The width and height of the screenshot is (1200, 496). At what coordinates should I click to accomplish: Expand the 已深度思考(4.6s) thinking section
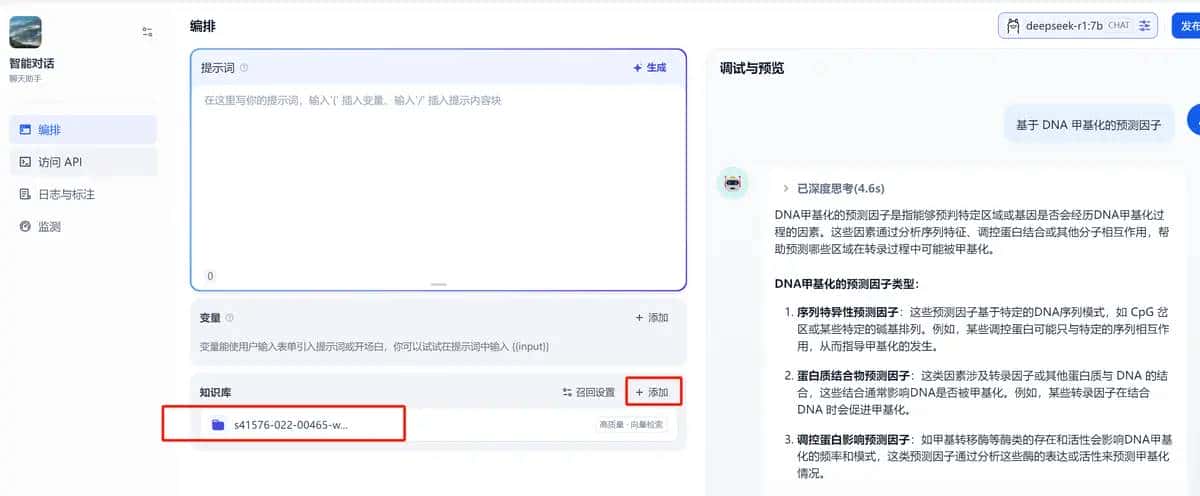[x=833, y=188]
